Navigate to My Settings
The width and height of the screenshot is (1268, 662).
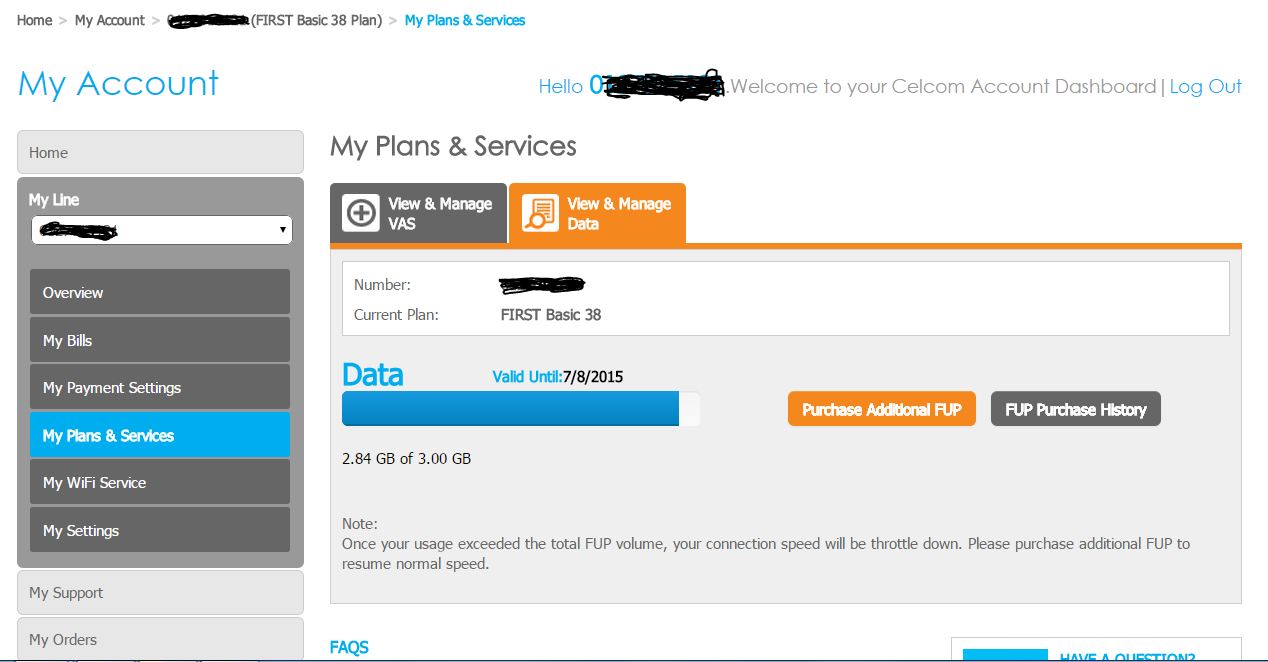click(x=160, y=530)
